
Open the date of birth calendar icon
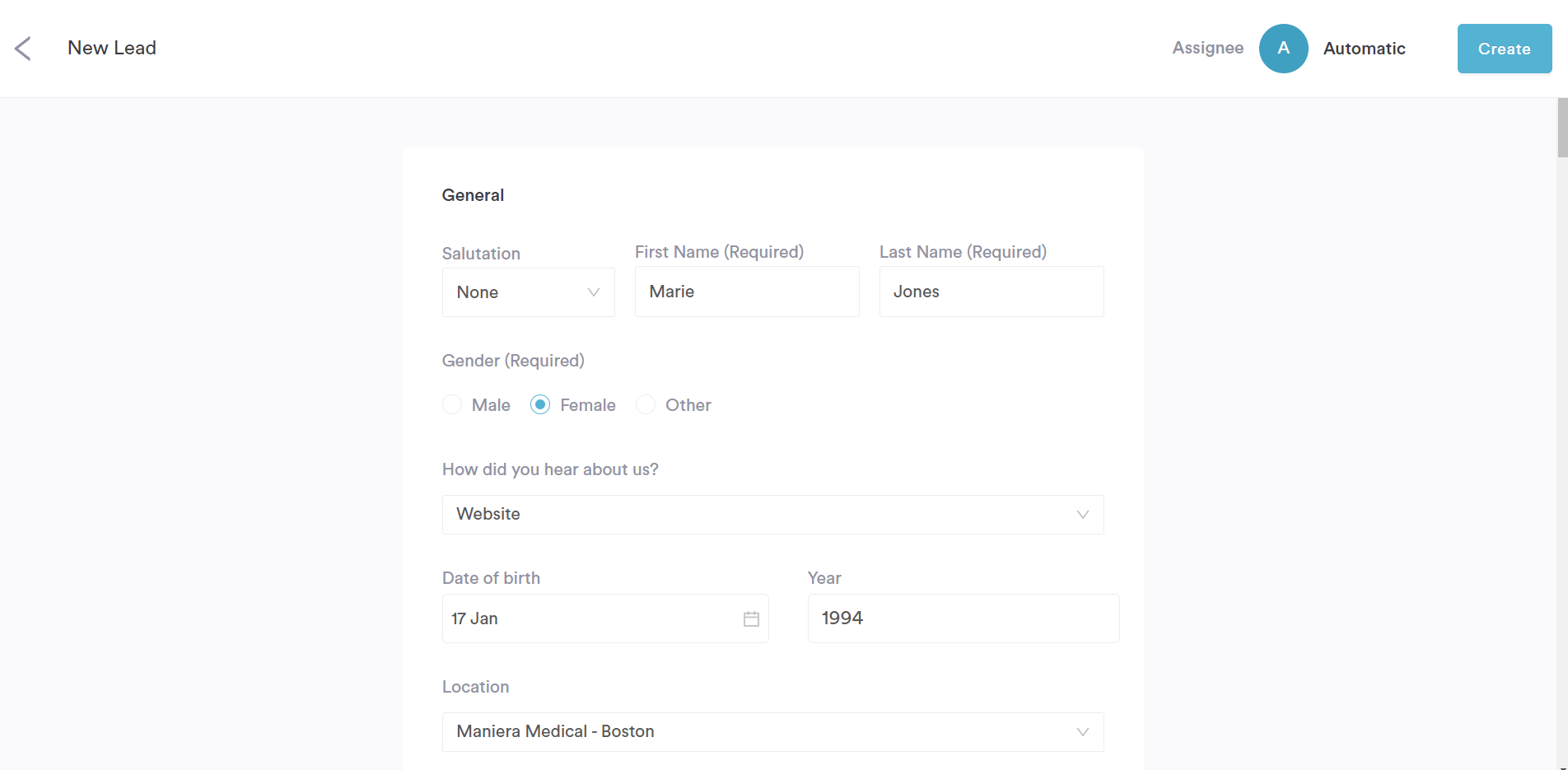tap(751, 618)
